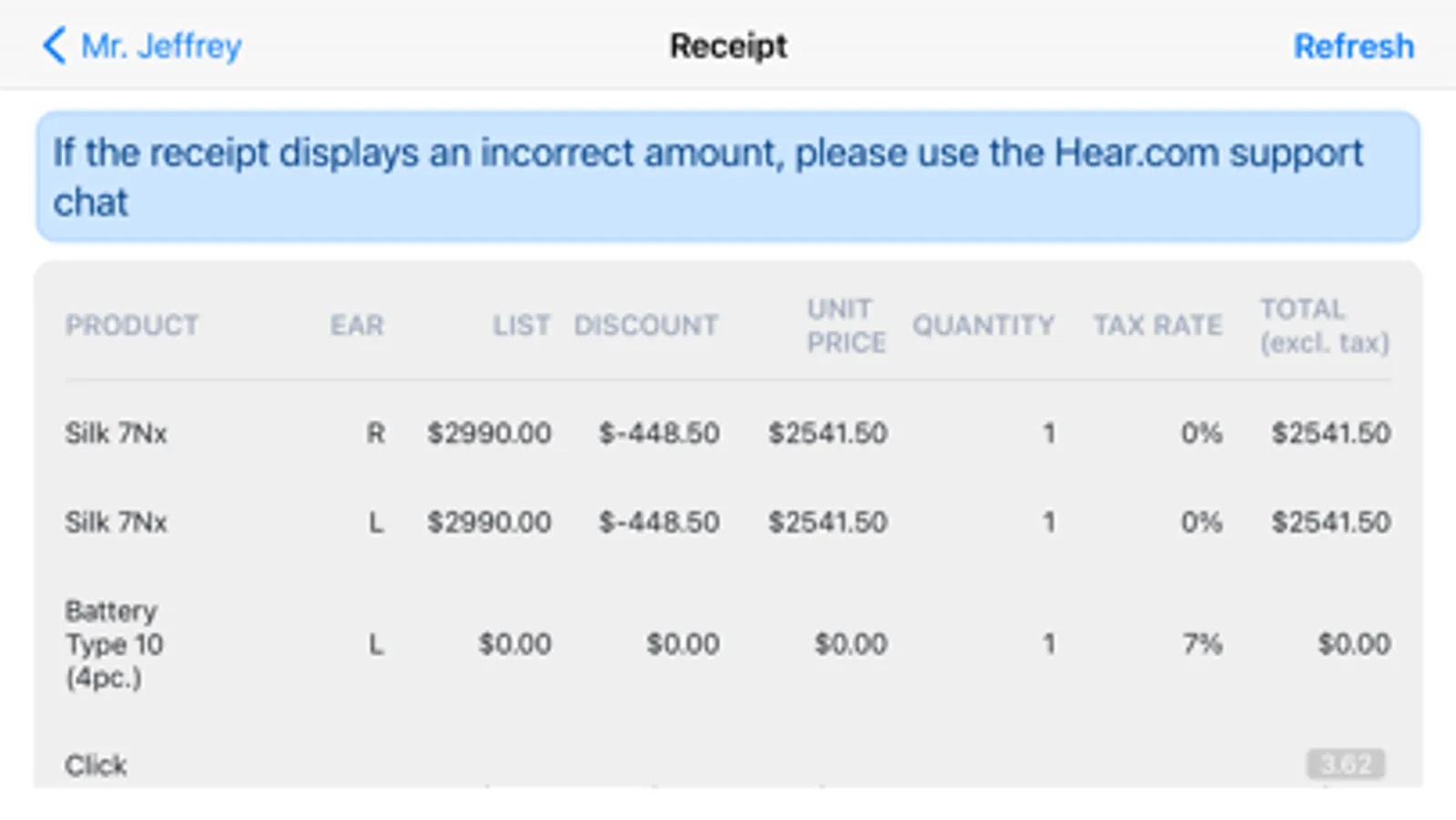Tap the QUANTITY column header
The width and height of the screenshot is (1456, 820).
coord(983,325)
